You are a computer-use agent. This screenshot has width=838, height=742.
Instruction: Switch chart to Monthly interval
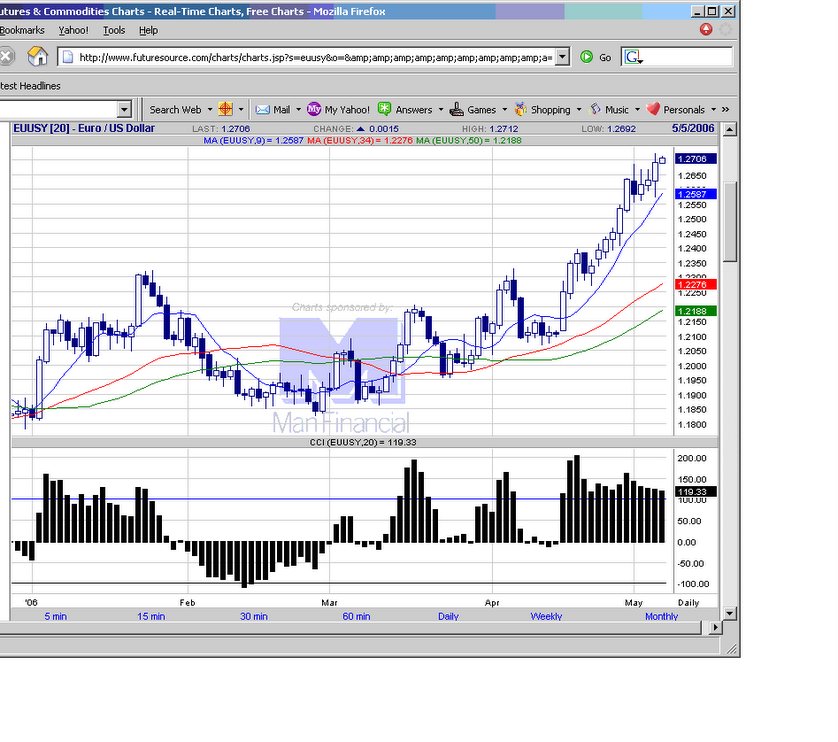pos(662,616)
